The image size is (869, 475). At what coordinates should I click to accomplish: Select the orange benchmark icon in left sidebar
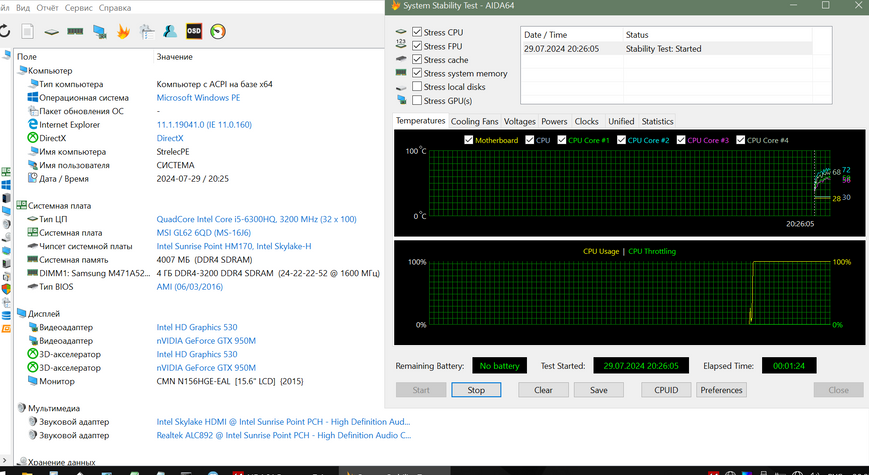[6, 329]
